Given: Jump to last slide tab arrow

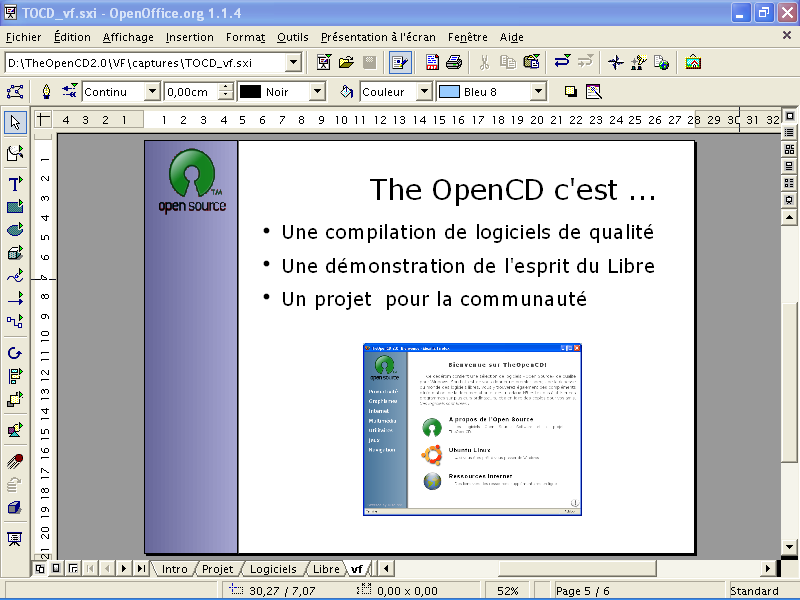Looking at the screenshot, I should (141, 568).
